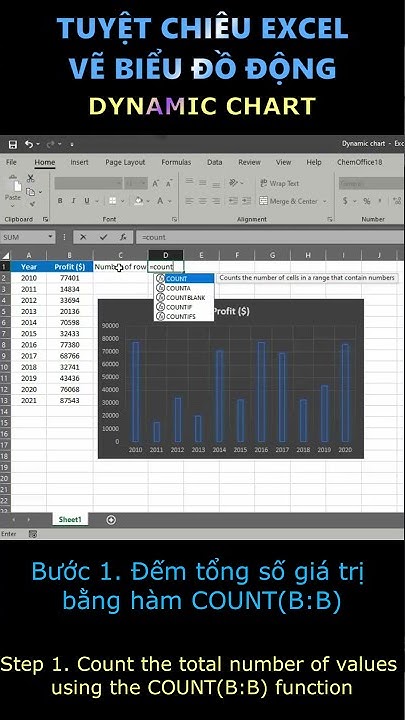Viewport: 405px width, 720px height.
Task: Open the Name Box dropdown arrow
Action: click(x=51, y=237)
